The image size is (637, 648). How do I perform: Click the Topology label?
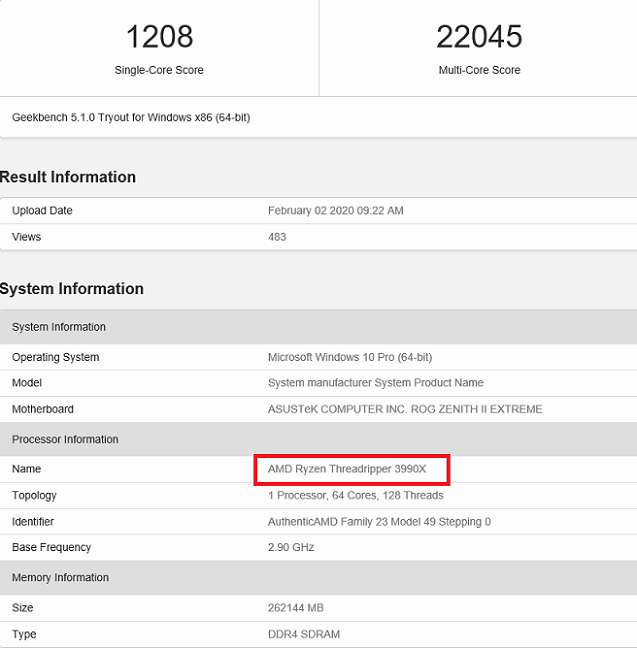[34, 495]
